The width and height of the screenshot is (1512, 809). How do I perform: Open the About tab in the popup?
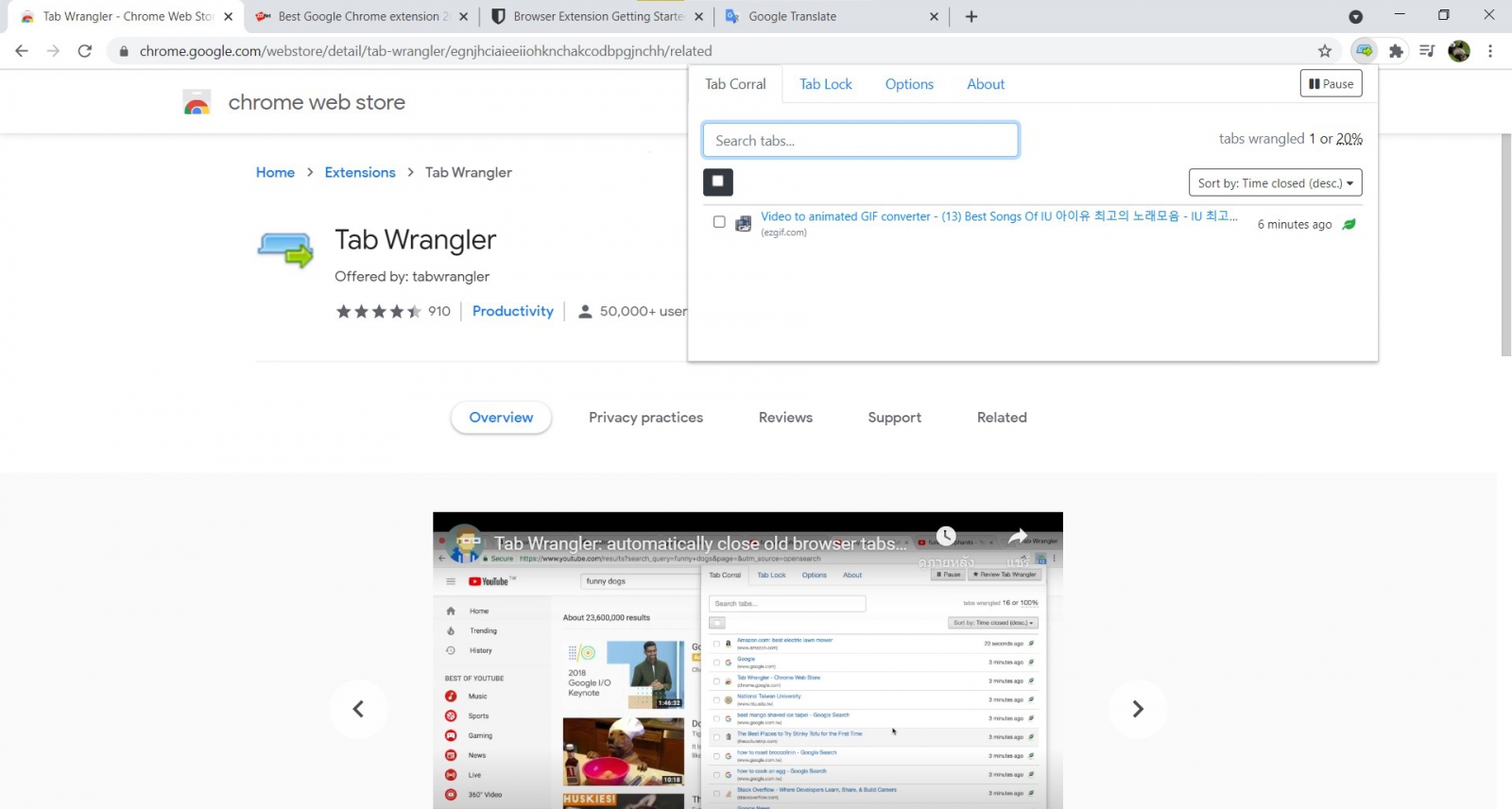coord(986,84)
